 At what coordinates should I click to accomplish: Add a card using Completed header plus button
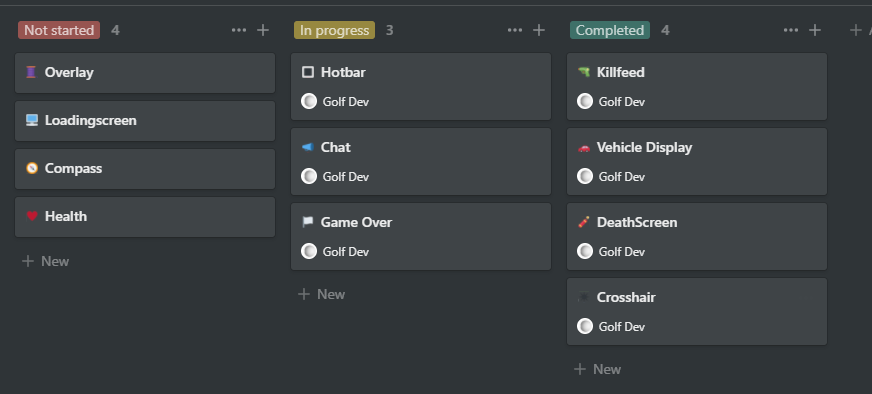[815, 30]
